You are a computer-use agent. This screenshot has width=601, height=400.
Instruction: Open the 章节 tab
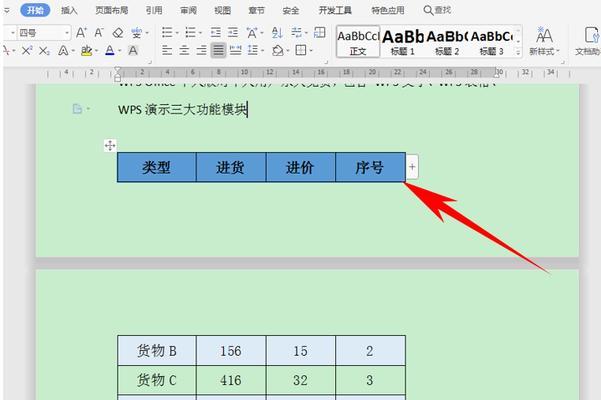tap(256, 10)
